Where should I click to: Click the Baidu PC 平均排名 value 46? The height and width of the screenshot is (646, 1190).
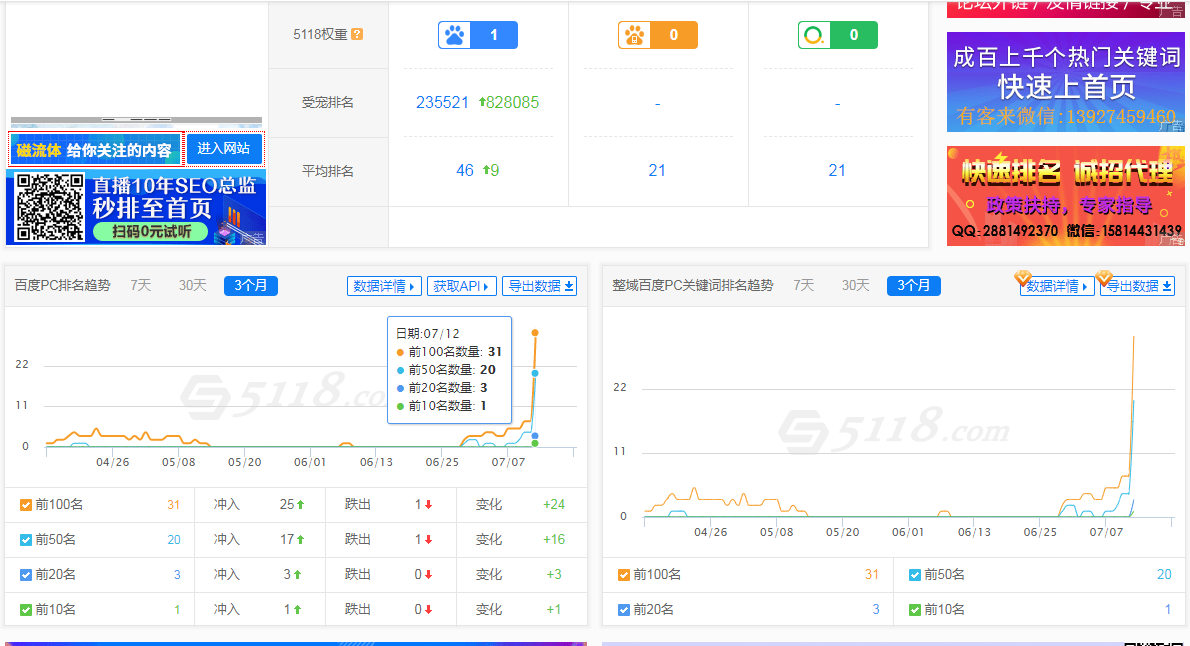click(x=464, y=171)
